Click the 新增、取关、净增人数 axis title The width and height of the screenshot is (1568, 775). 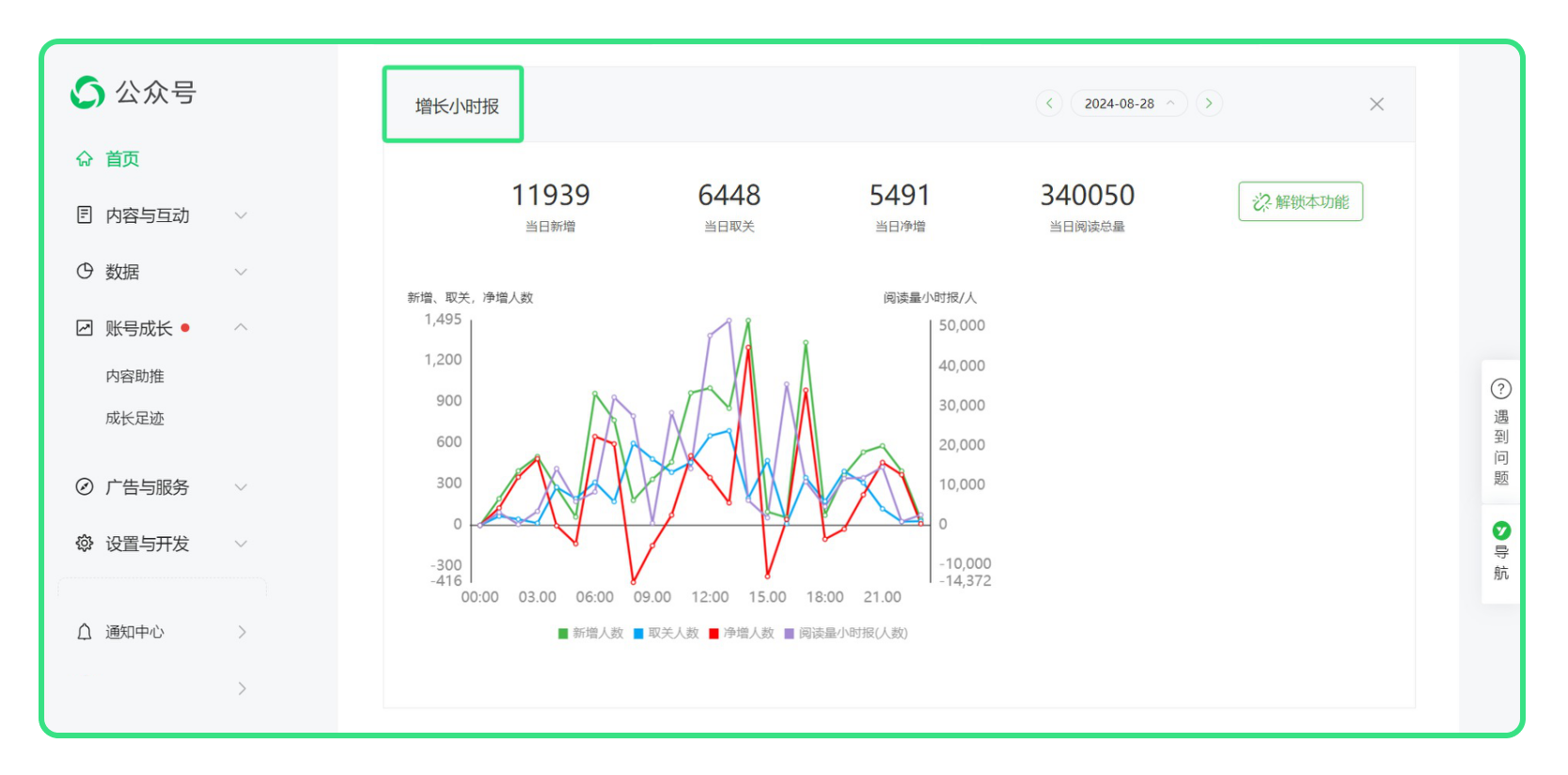coord(470,298)
